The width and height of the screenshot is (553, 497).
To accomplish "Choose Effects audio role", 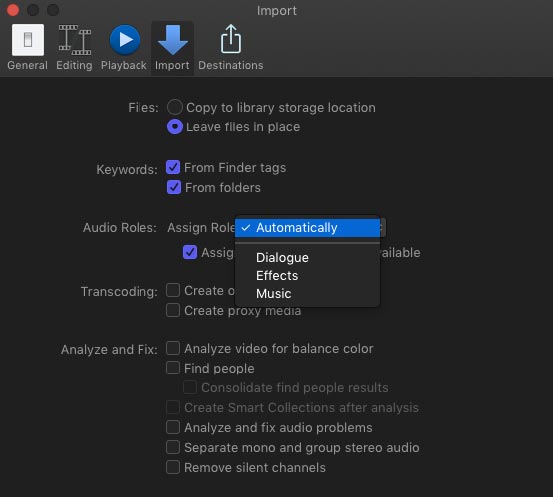I will click(x=308, y=275).
